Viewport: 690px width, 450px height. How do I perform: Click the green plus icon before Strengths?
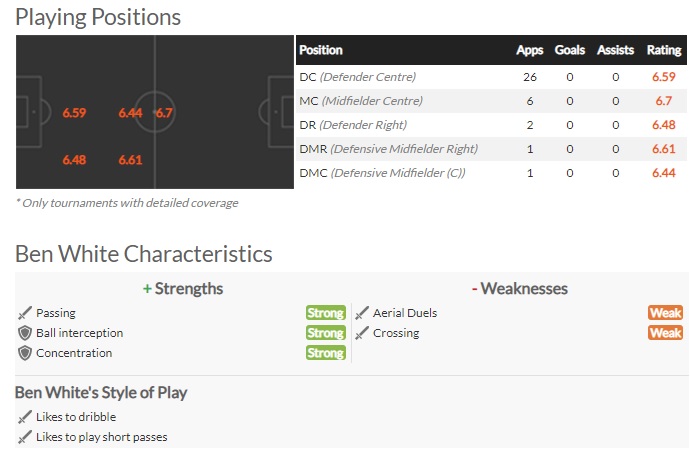coord(147,289)
